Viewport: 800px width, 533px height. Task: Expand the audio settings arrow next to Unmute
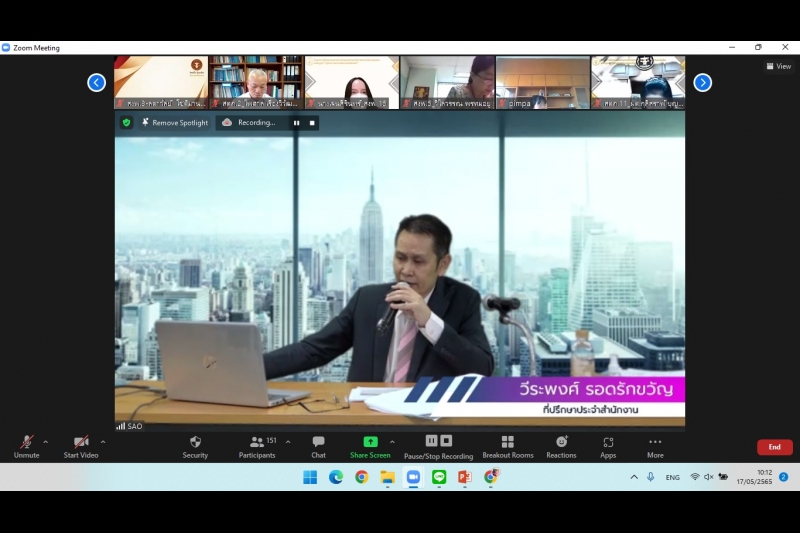[45, 441]
